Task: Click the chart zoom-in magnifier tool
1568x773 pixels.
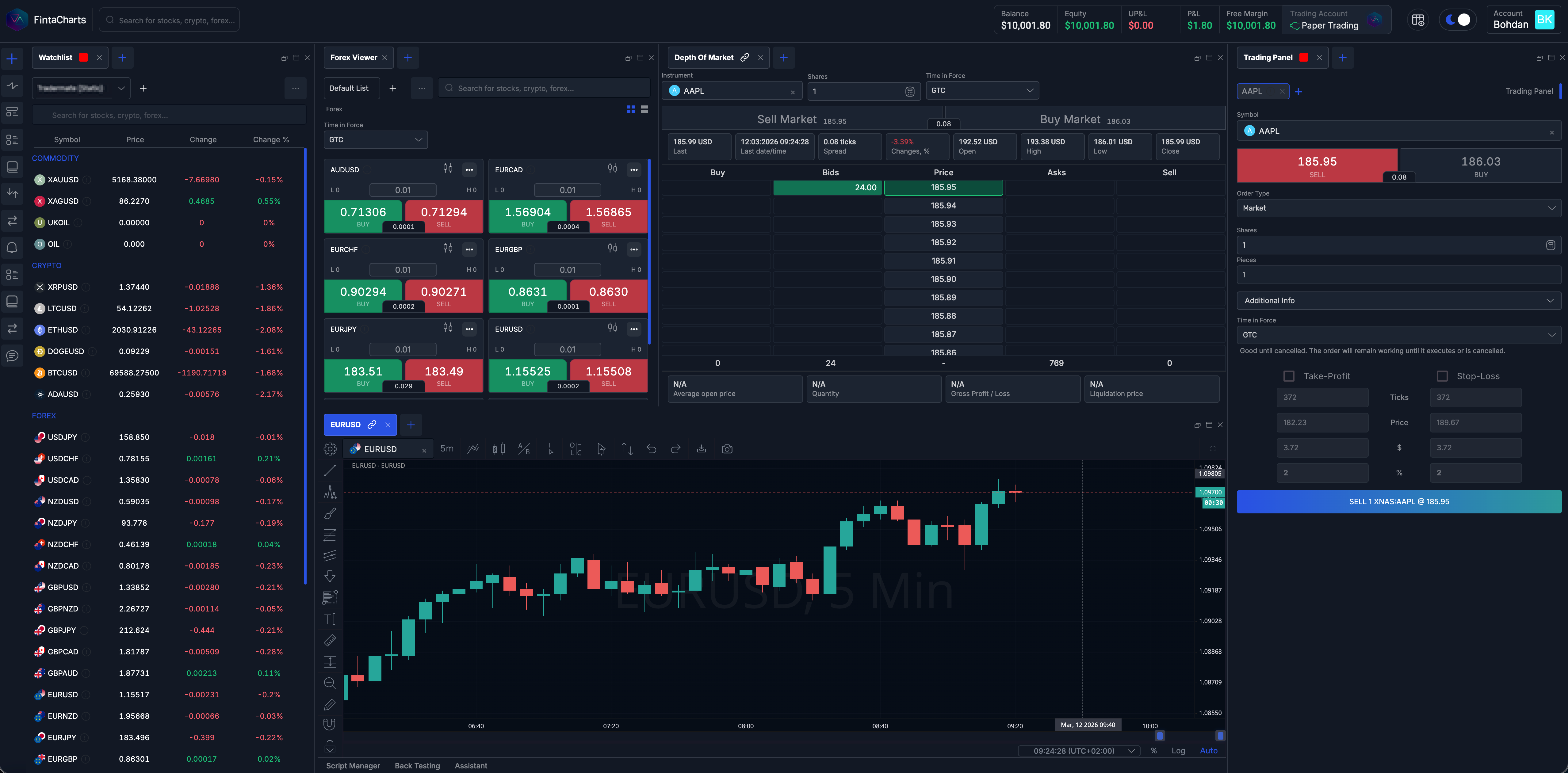Action: click(x=330, y=683)
